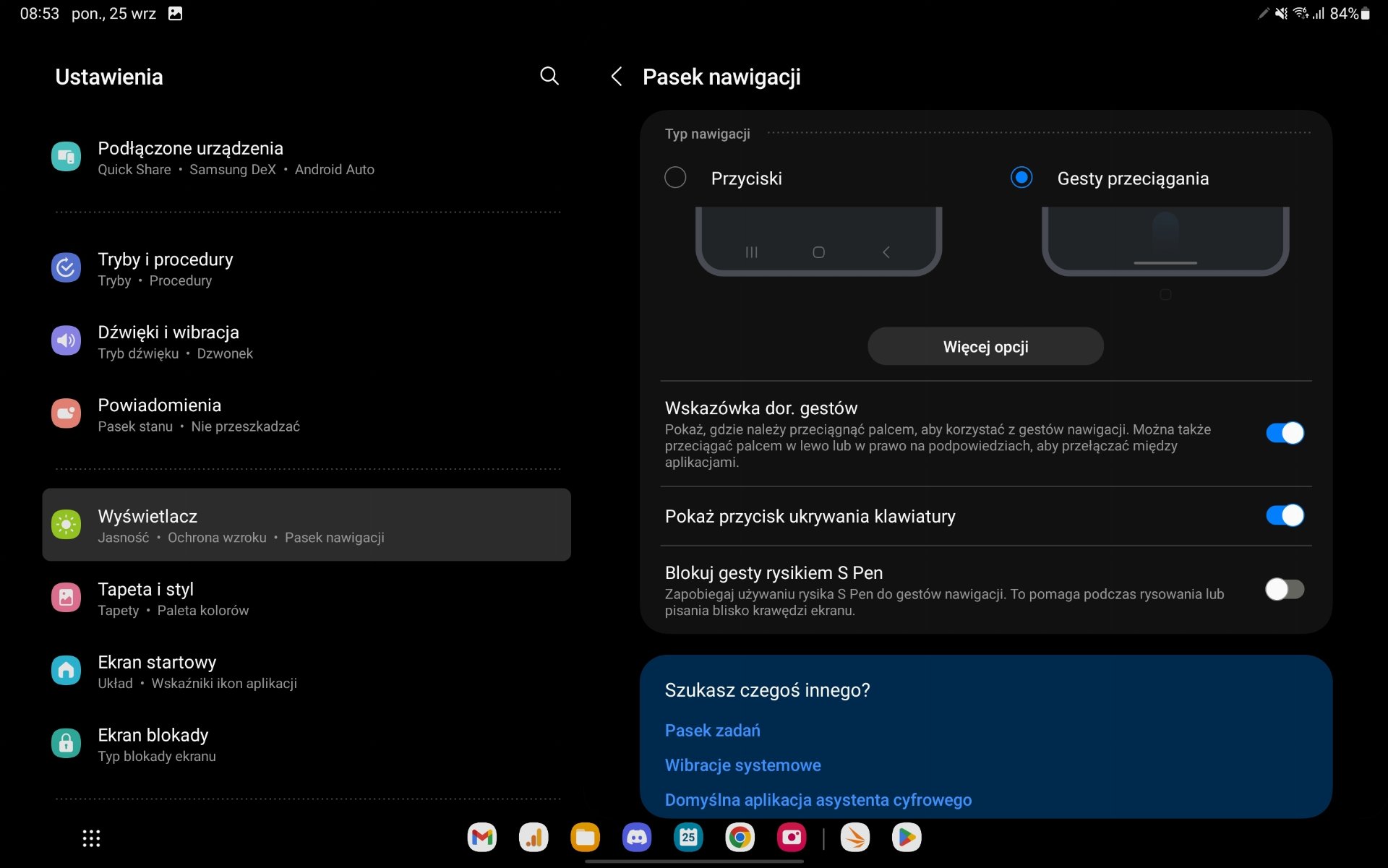Tap the Wi-Fi status icon
This screenshot has height=868, width=1388.
(x=1301, y=13)
